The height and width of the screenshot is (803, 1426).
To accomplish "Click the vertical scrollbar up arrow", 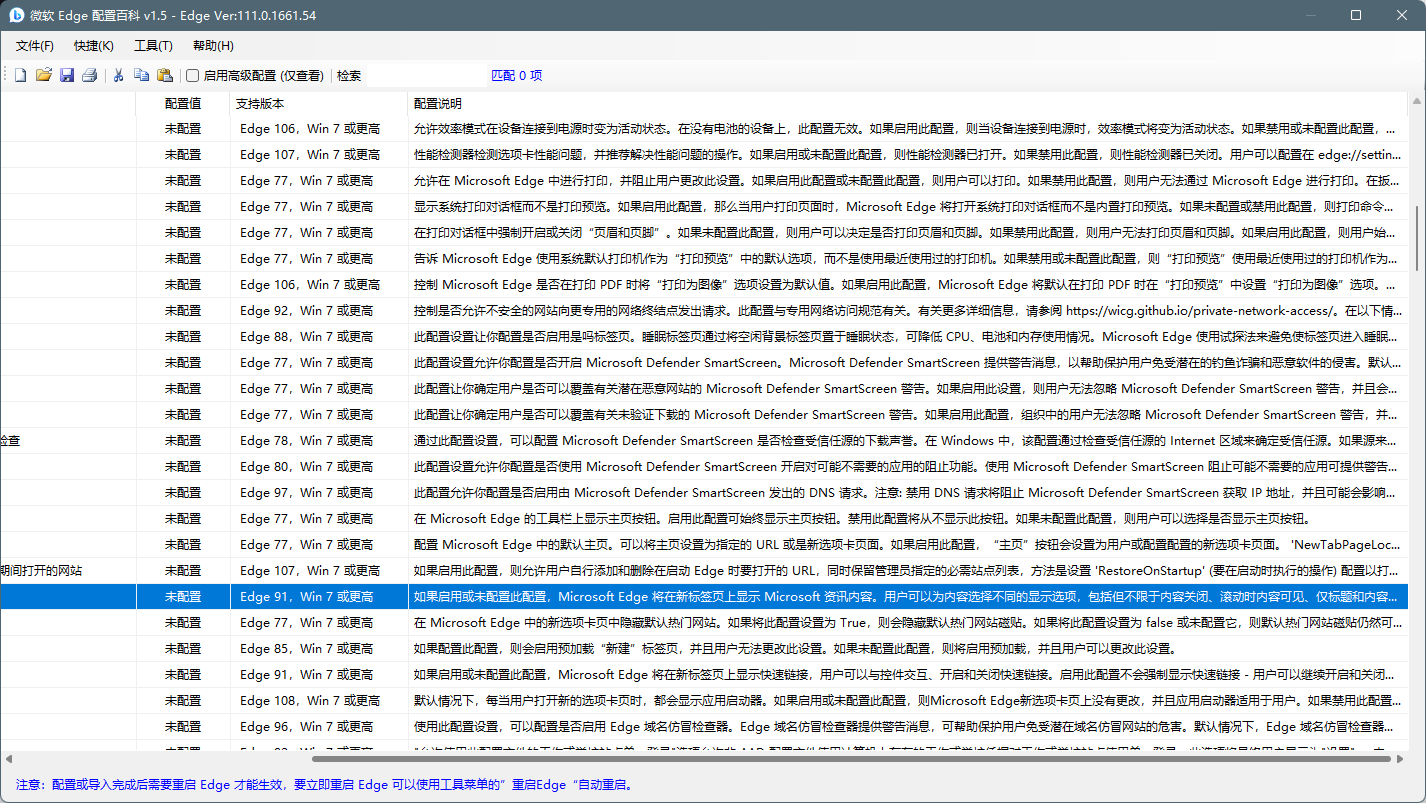I will pyautogui.click(x=1416, y=99).
